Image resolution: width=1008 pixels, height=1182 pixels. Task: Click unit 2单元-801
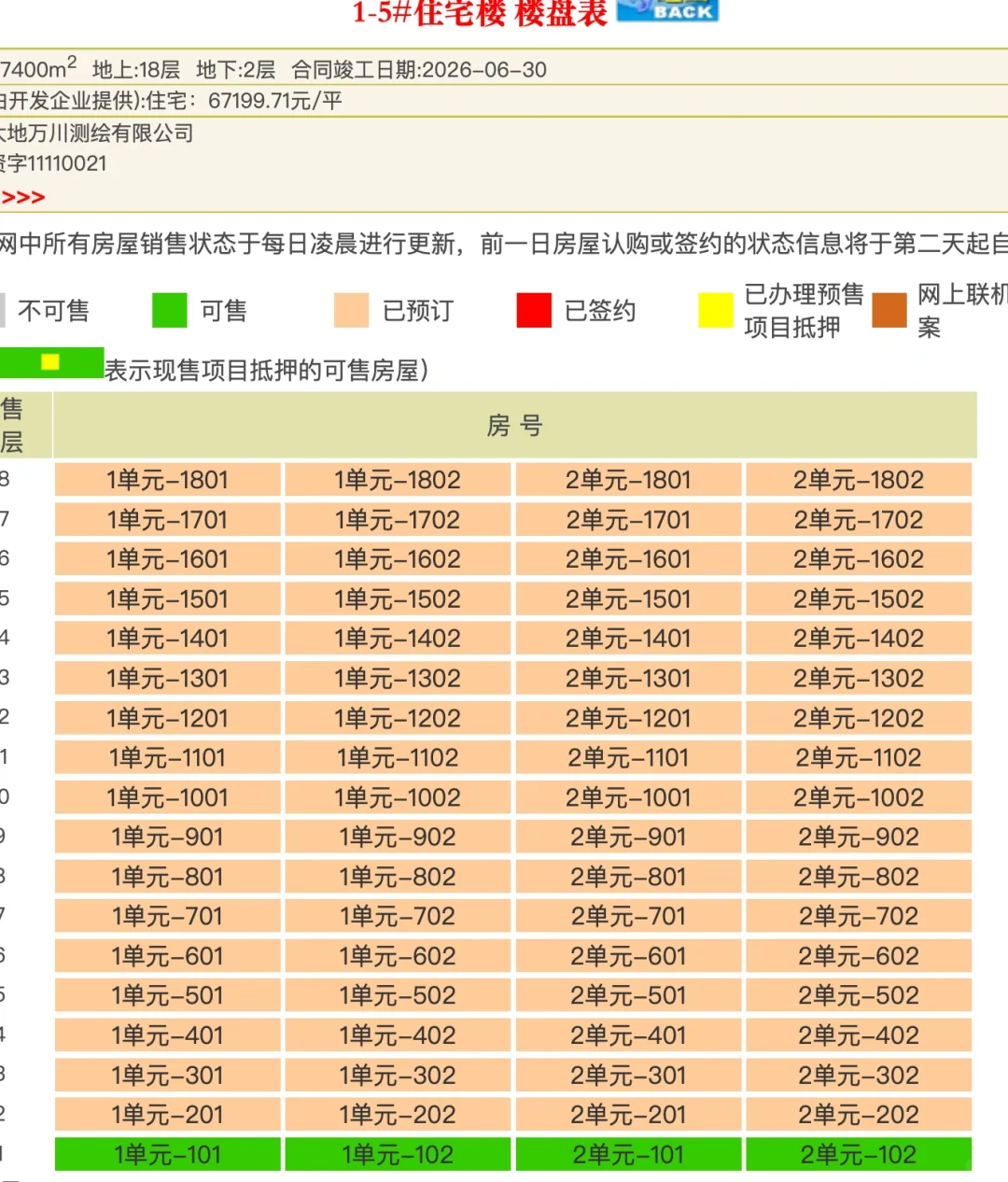point(628,877)
